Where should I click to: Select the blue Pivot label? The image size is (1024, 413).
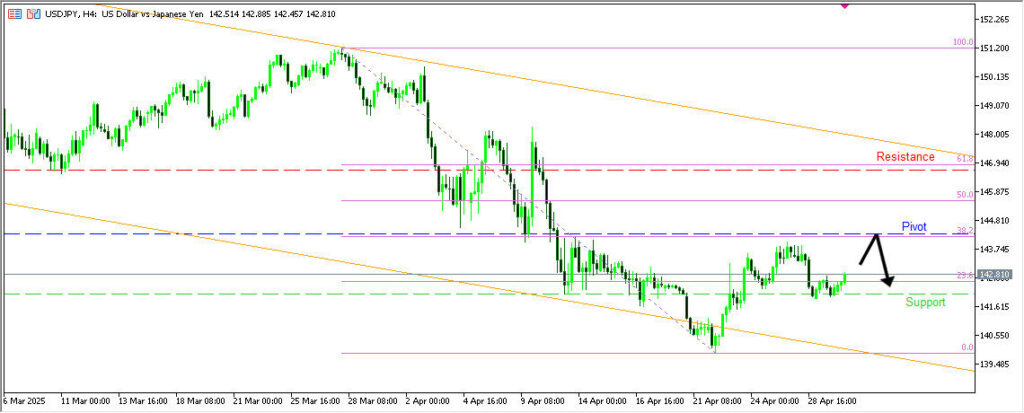pyautogui.click(x=913, y=227)
